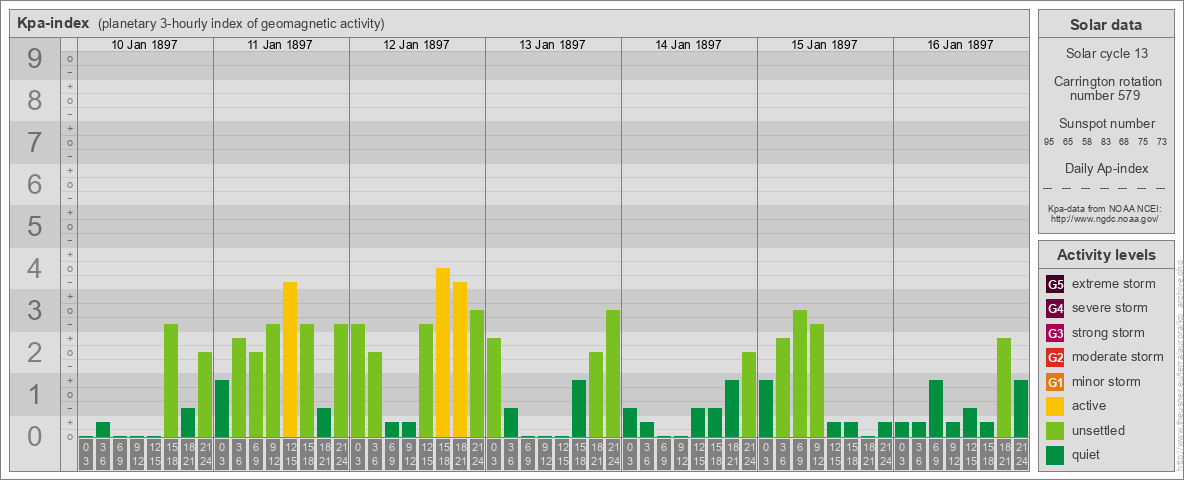Select the 16 Jan 1897 date header
The width and height of the screenshot is (1184, 480).
[x=960, y=45]
